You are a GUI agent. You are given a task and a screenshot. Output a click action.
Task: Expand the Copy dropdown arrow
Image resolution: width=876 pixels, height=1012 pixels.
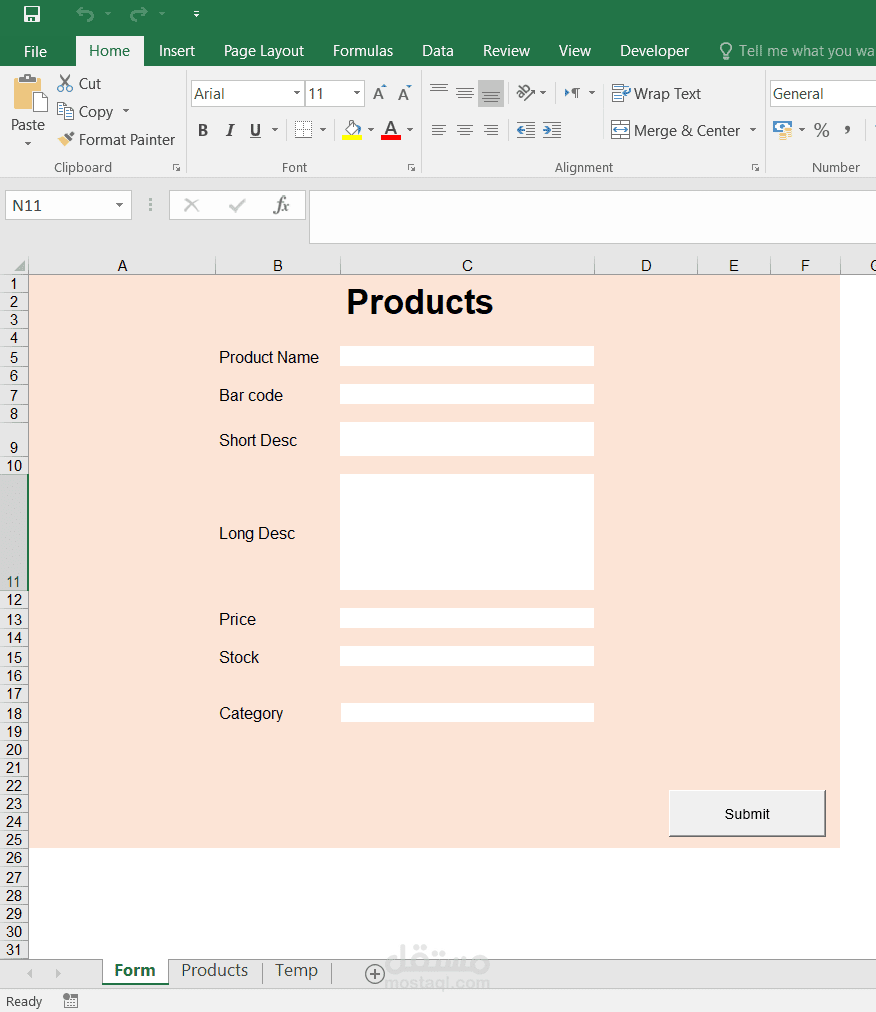126,111
